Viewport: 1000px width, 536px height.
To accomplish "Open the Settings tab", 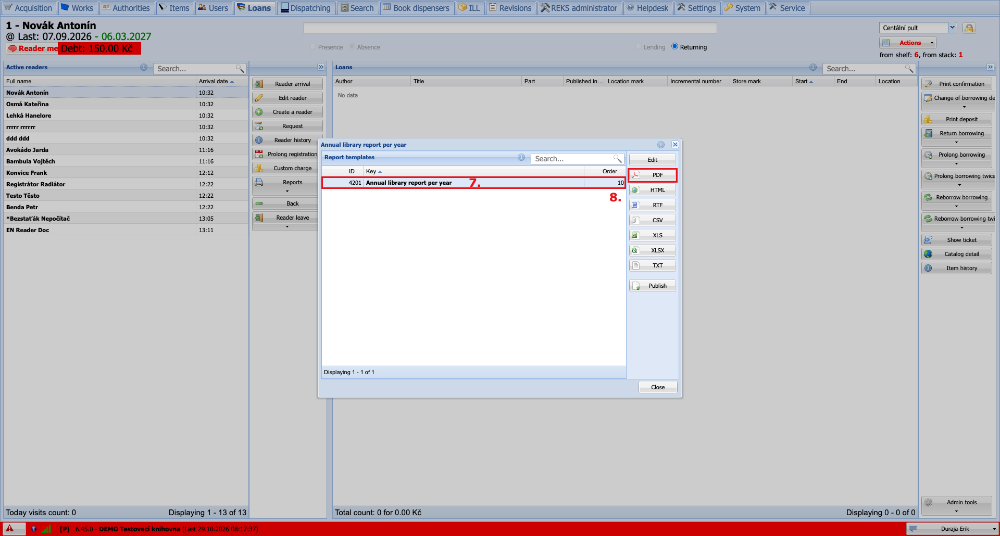I will (x=698, y=8).
